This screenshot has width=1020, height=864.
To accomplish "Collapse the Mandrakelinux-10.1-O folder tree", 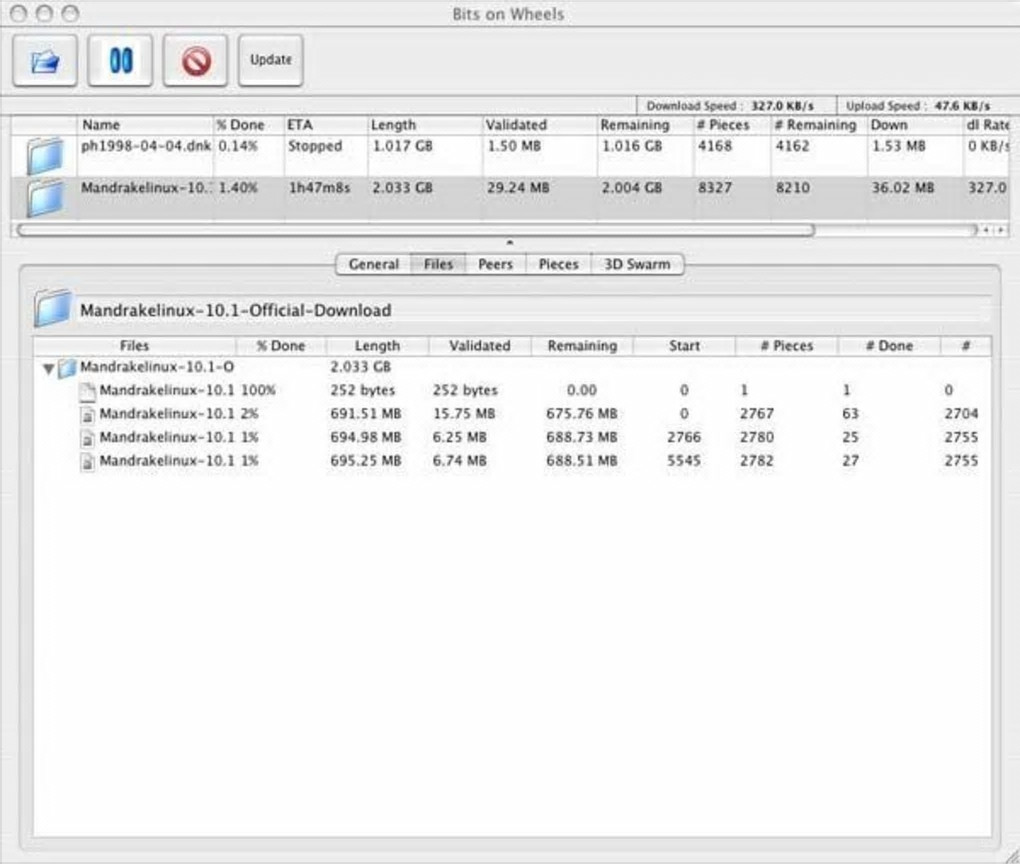I will 48,369.
